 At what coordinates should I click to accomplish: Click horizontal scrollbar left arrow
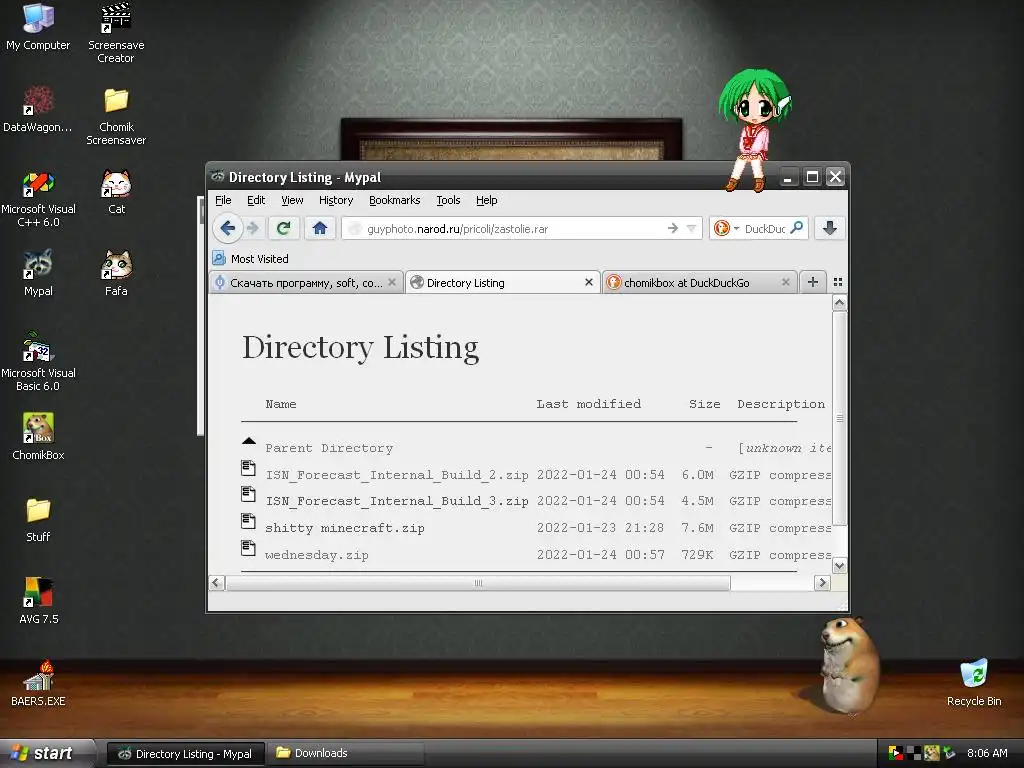[217, 583]
